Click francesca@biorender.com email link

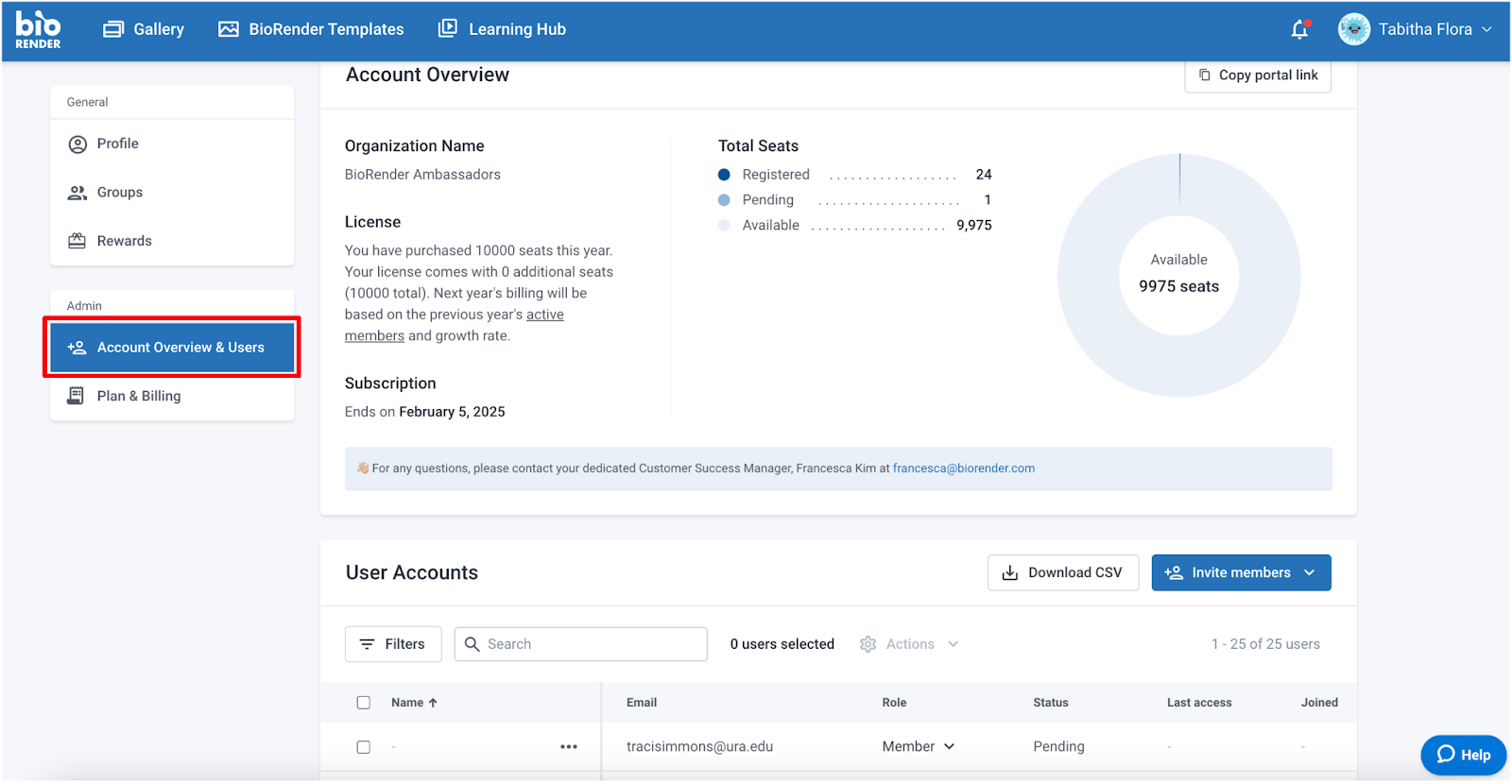pos(963,469)
